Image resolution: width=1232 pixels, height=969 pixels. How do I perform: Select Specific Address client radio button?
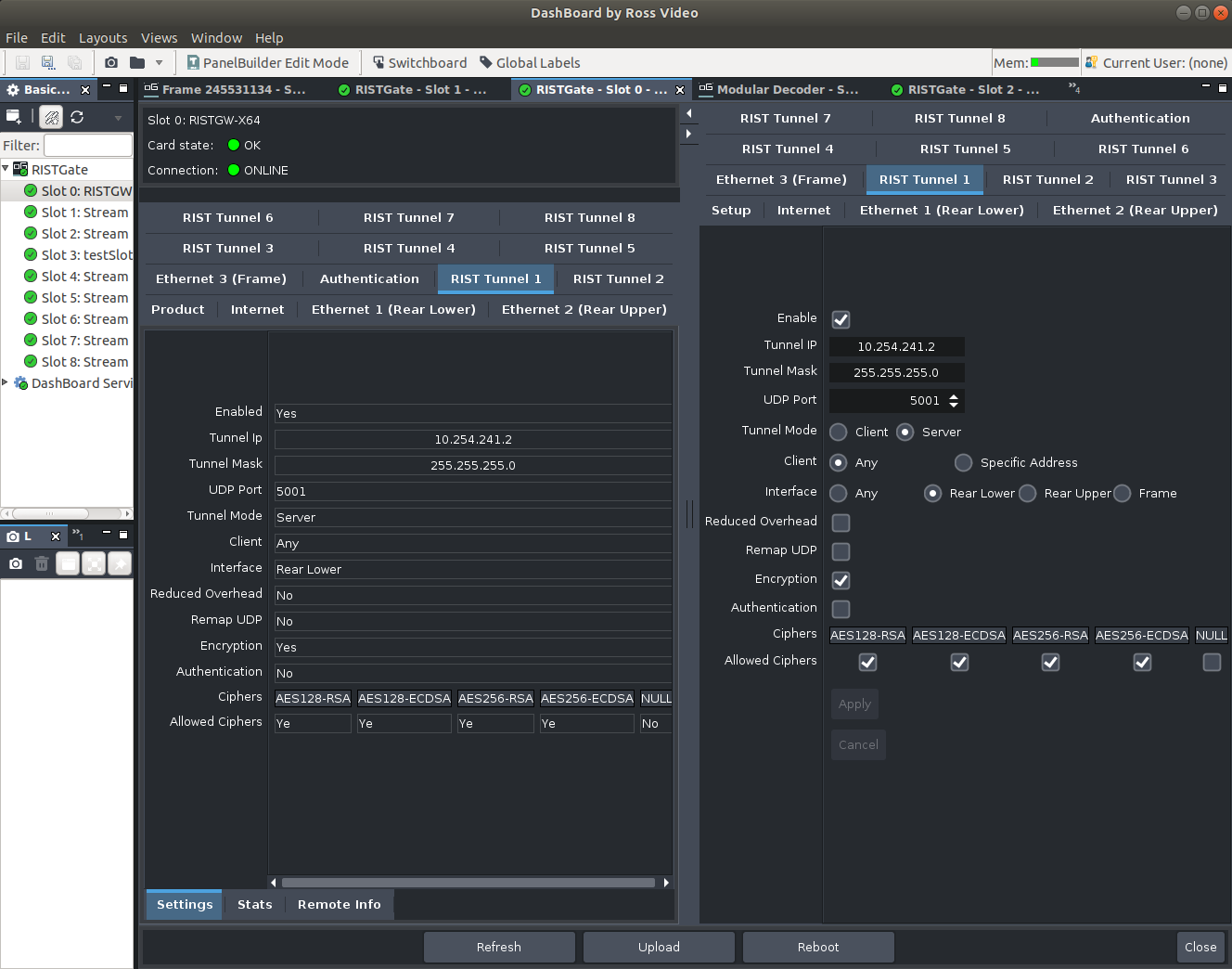pyautogui.click(x=964, y=462)
